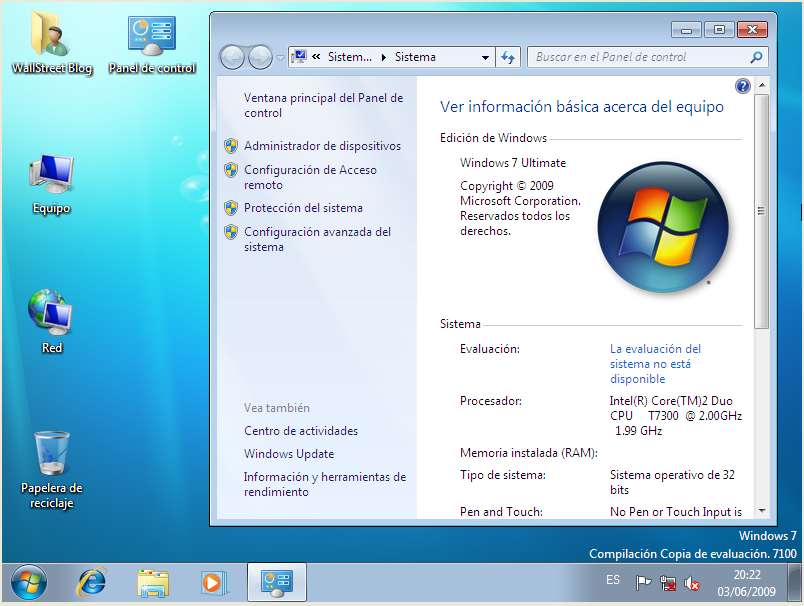Open Centro de actividades link

point(301,431)
